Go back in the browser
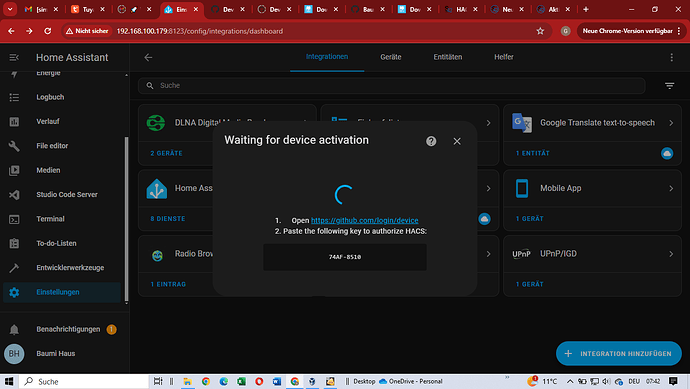690x389 pixels. [11, 31]
